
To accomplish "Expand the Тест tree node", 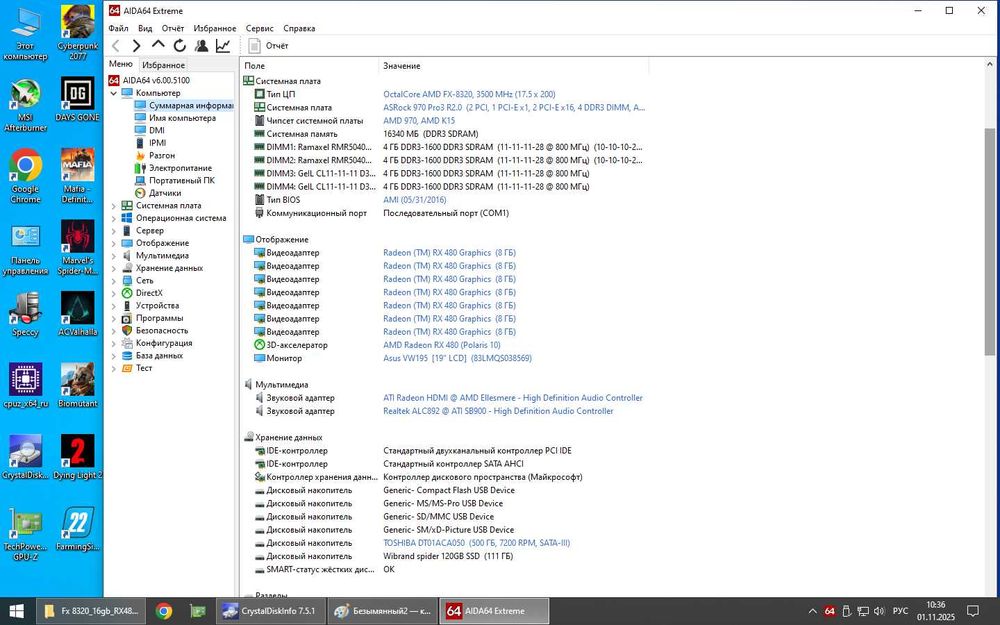I will [114, 368].
